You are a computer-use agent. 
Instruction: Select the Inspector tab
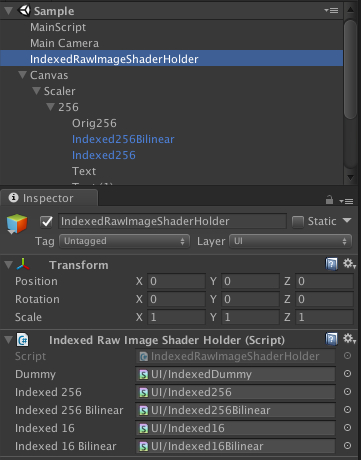[x=49, y=198]
